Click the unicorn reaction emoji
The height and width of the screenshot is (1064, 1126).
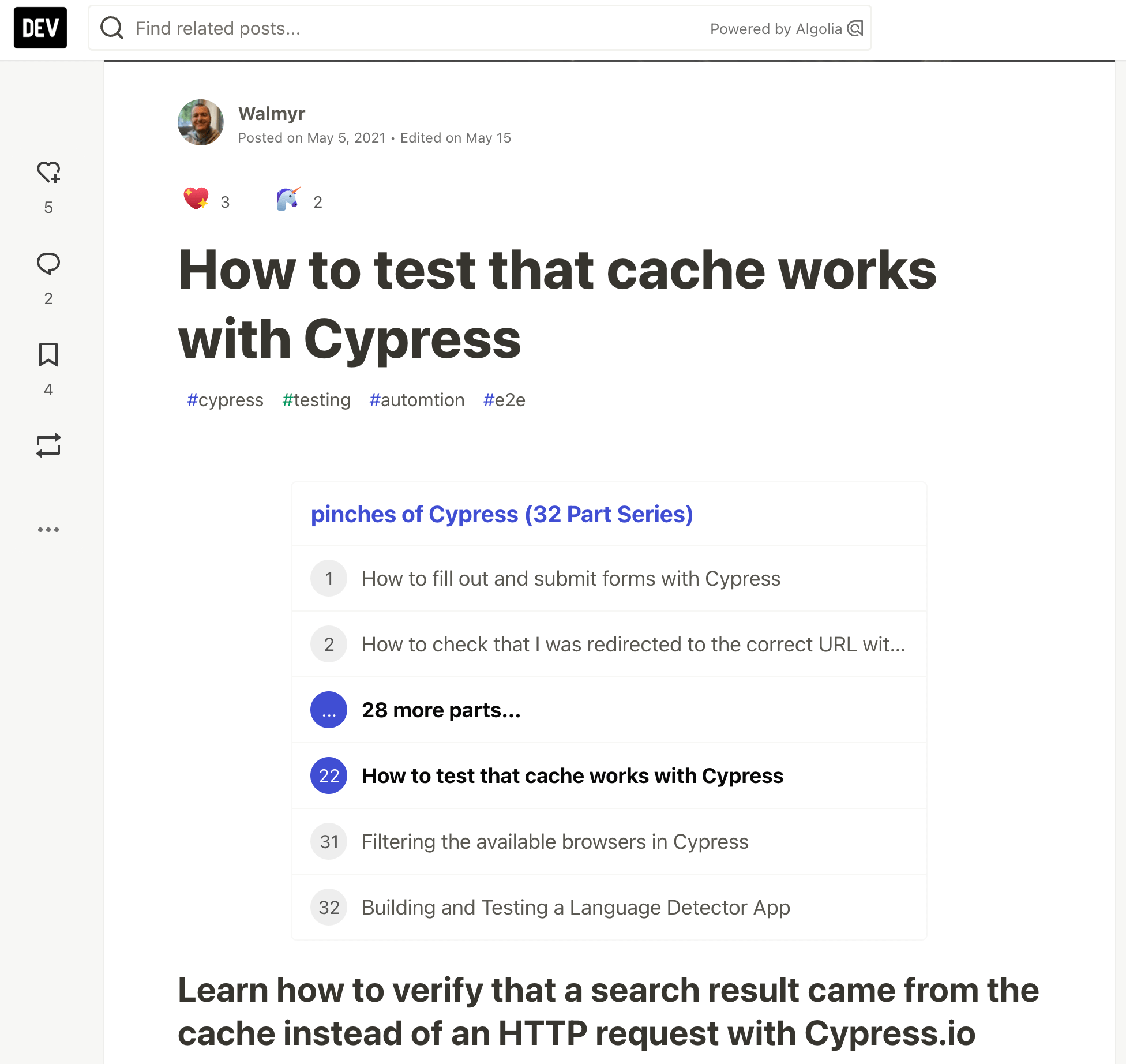(288, 198)
